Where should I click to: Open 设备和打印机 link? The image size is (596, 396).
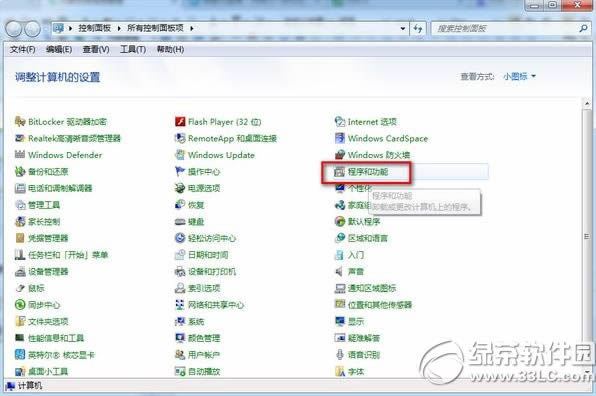212,271
